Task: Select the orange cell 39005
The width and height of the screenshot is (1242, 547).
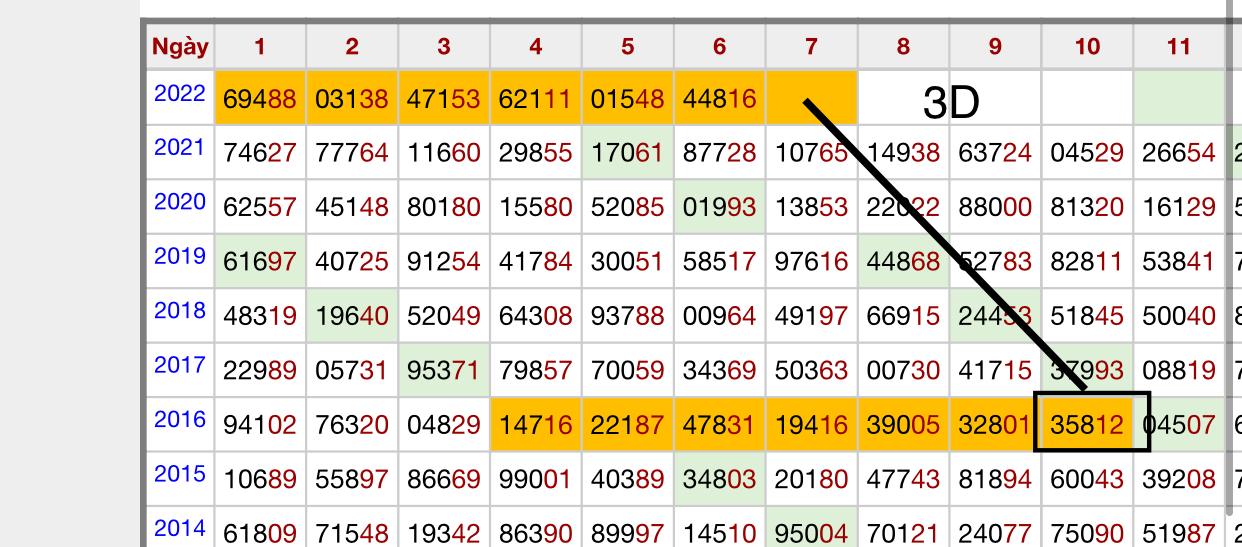Action: tap(904, 424)
